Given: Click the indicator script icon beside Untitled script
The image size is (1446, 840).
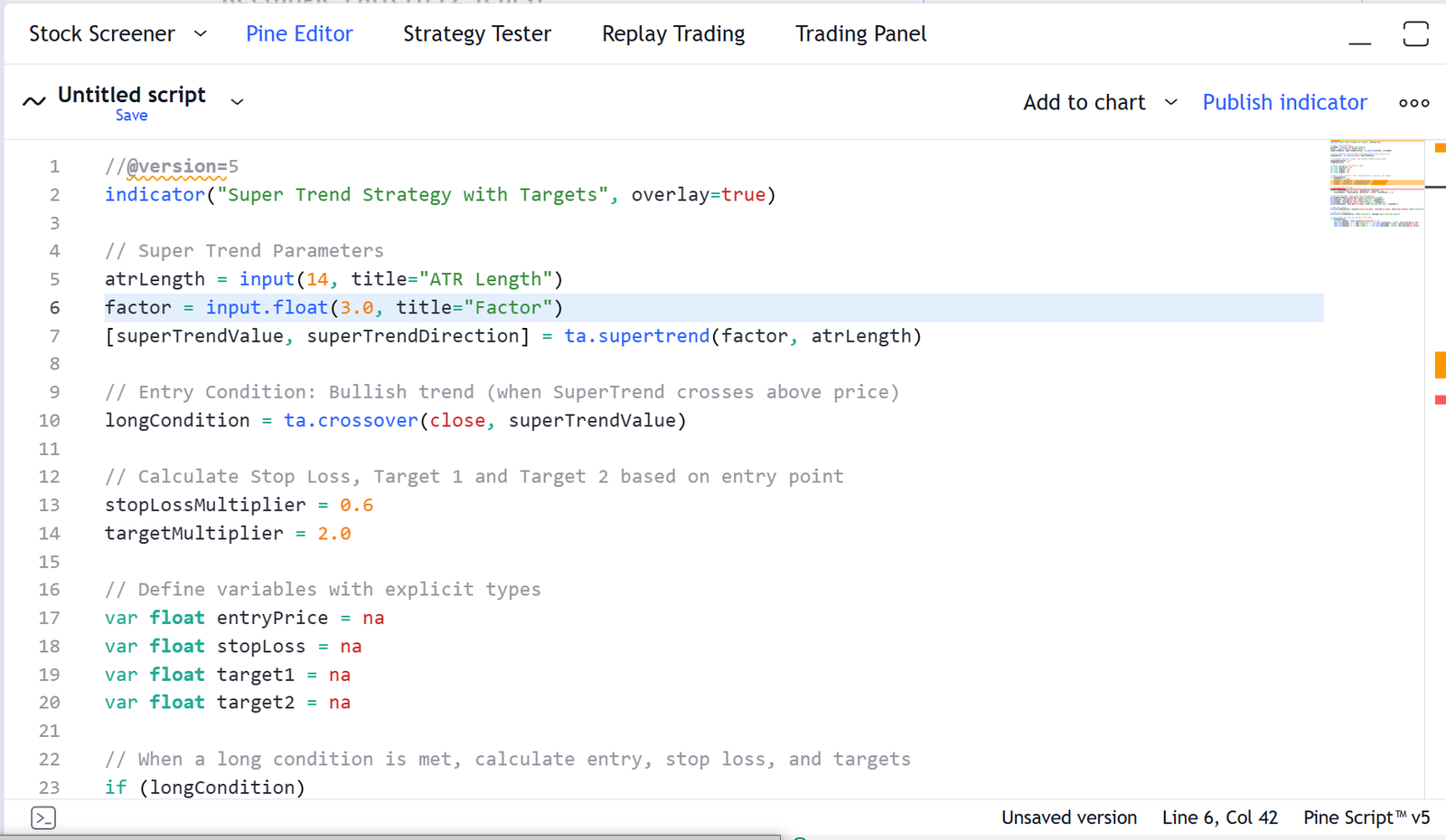Looking at the screenshot, I should coord(34,101).
